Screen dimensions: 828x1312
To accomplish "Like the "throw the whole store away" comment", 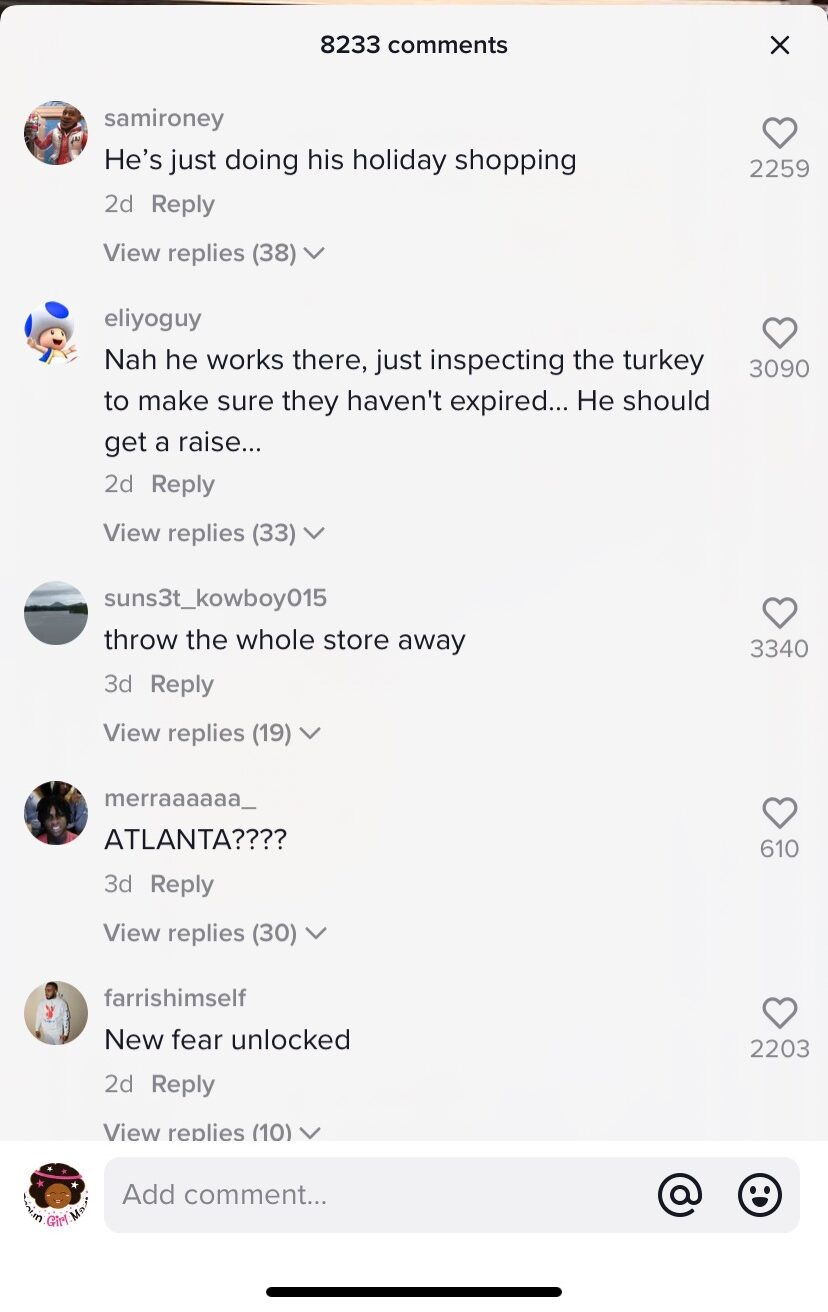I will (x=779, y=614).
